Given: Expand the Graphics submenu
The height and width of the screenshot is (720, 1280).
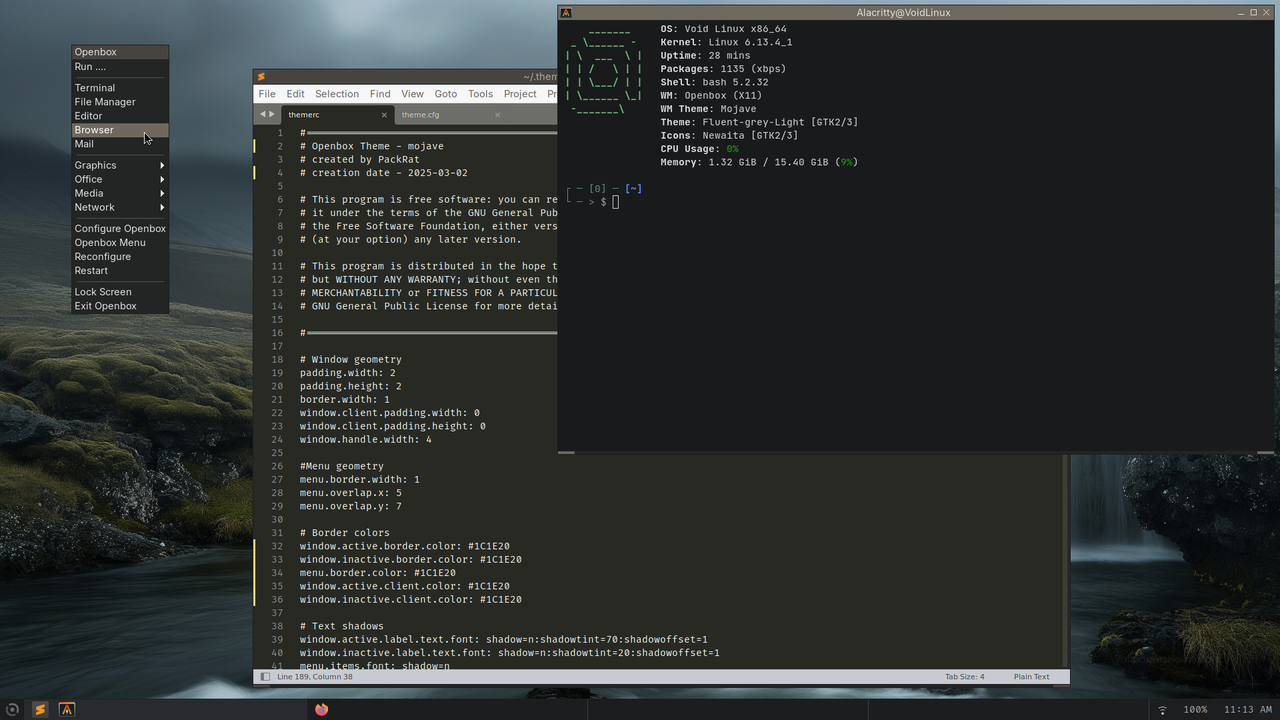Looking at the screenshot, I should pyautogui.click(x=120, y=165).
